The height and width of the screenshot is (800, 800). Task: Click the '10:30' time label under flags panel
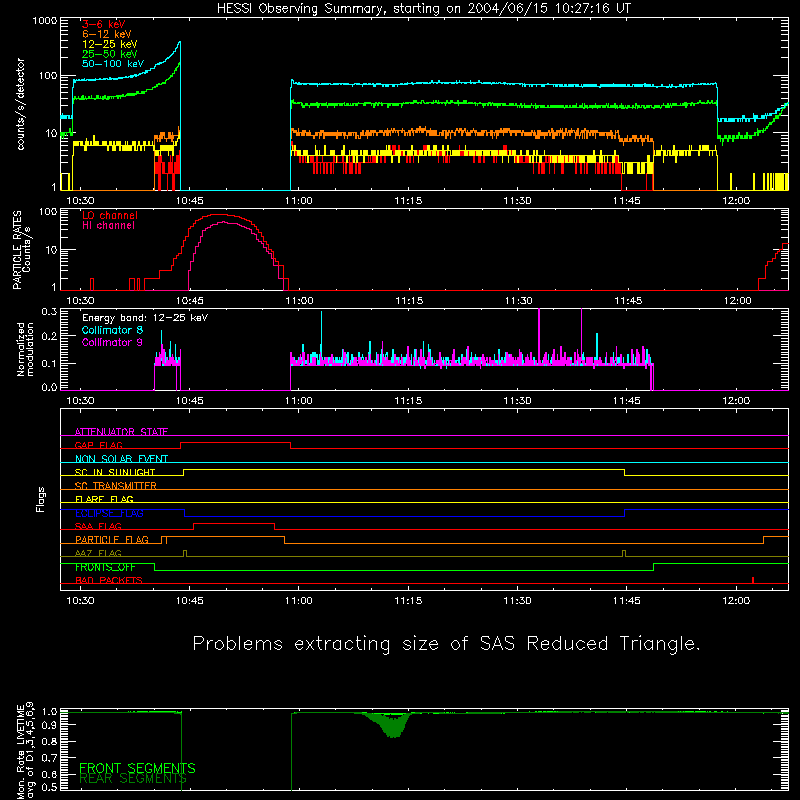(x=81, y=601)
